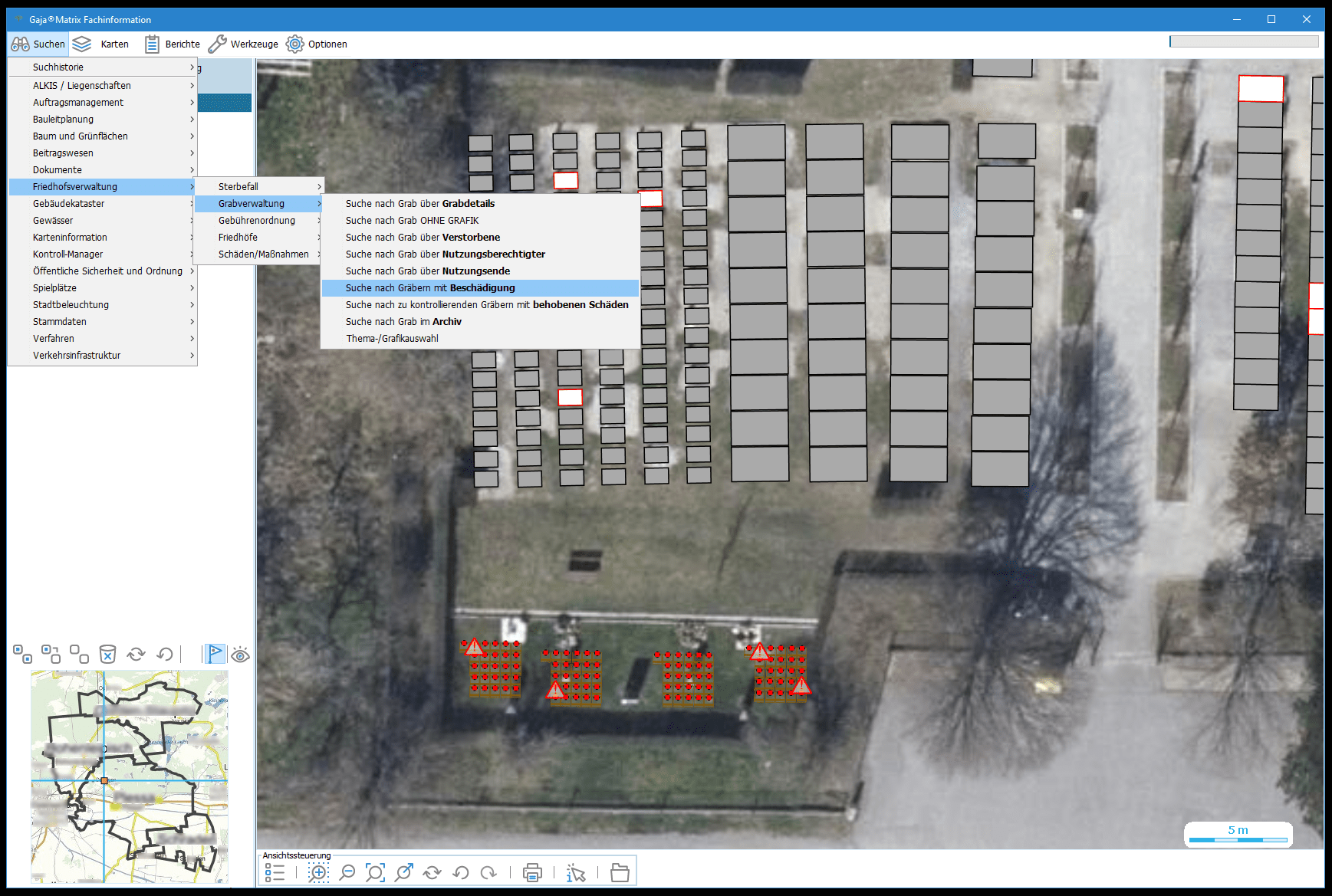This screenshot has height=896, width=1332.
Task: Open the Berichte toolbar button
Action: click(x=173, y=44)
